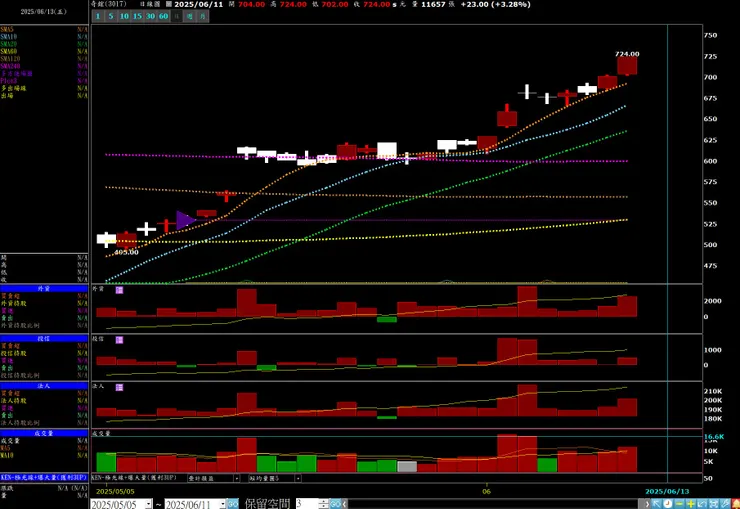
Task: Click the KEN strategy name field below chart
Action: (134, 478)
